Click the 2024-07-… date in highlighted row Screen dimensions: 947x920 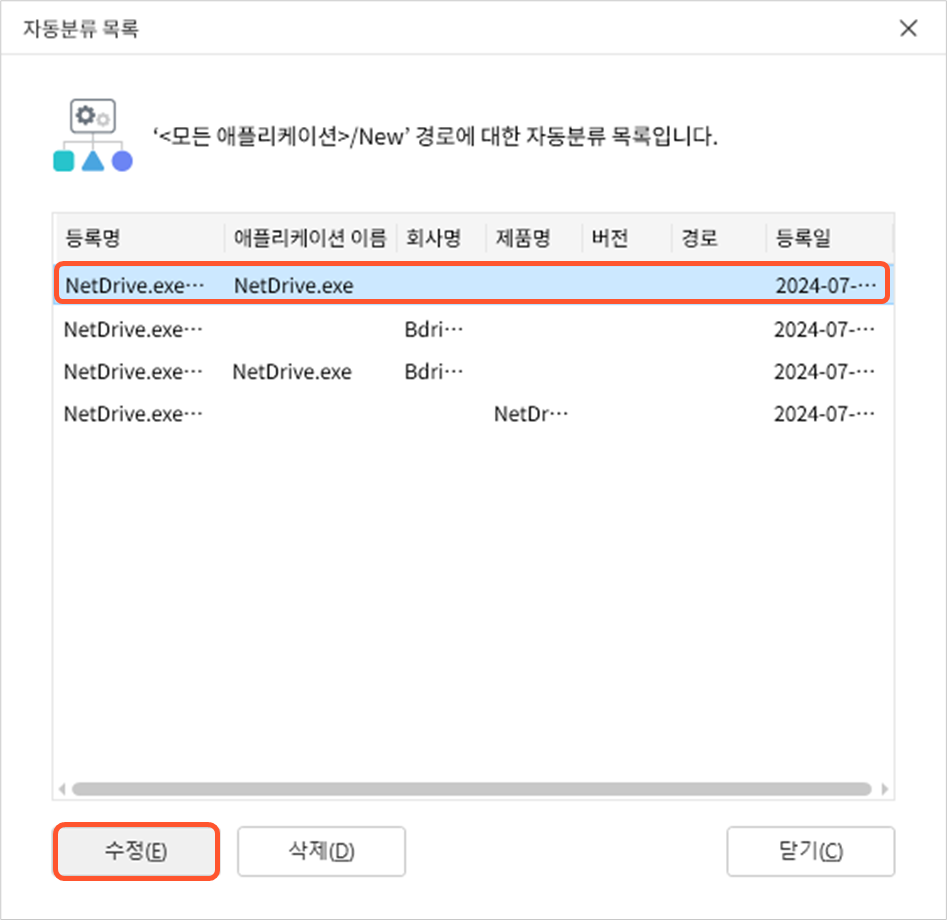pos(826,286)
